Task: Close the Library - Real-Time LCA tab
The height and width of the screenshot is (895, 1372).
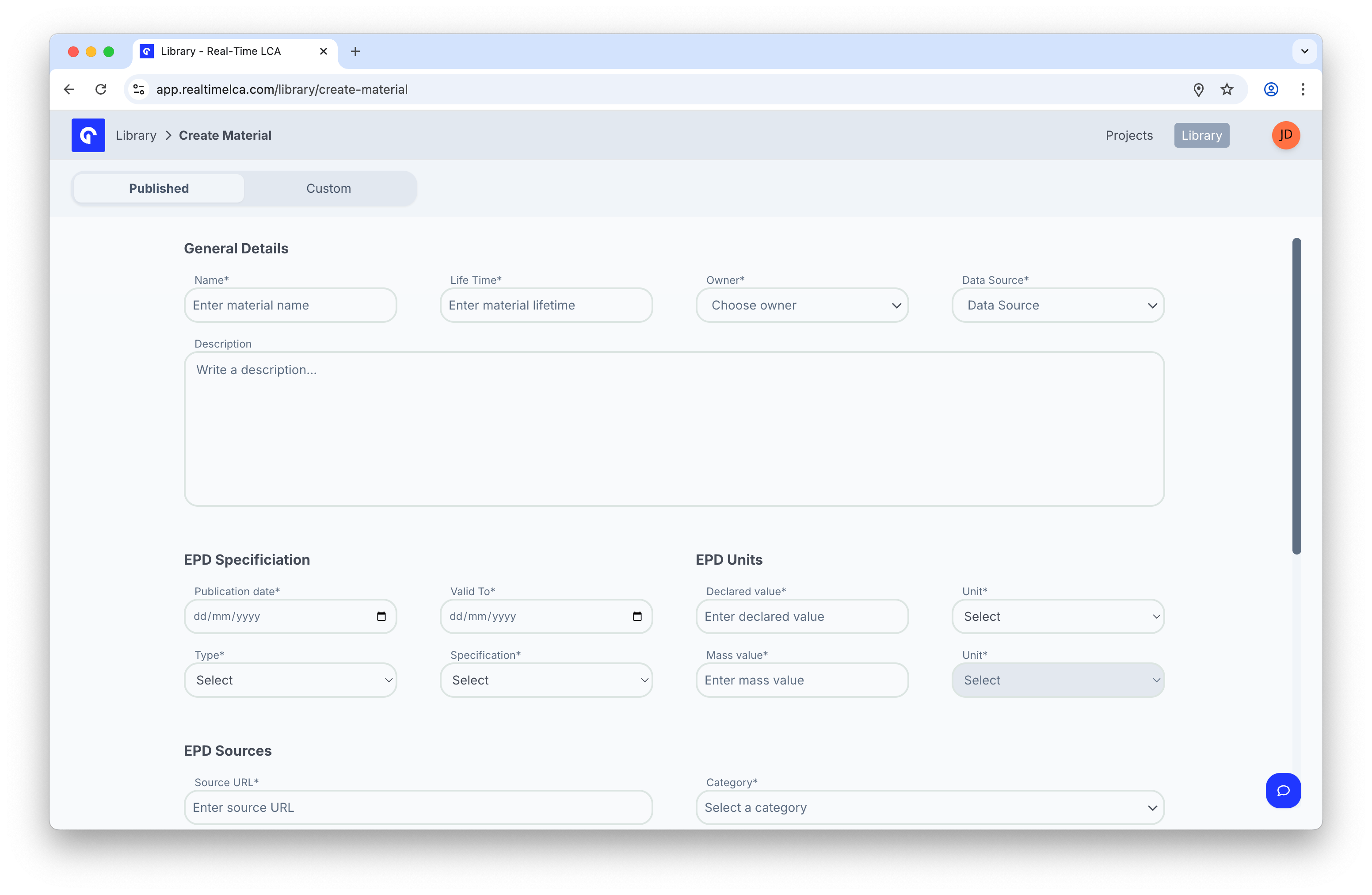Action: [x=324, y=51]
